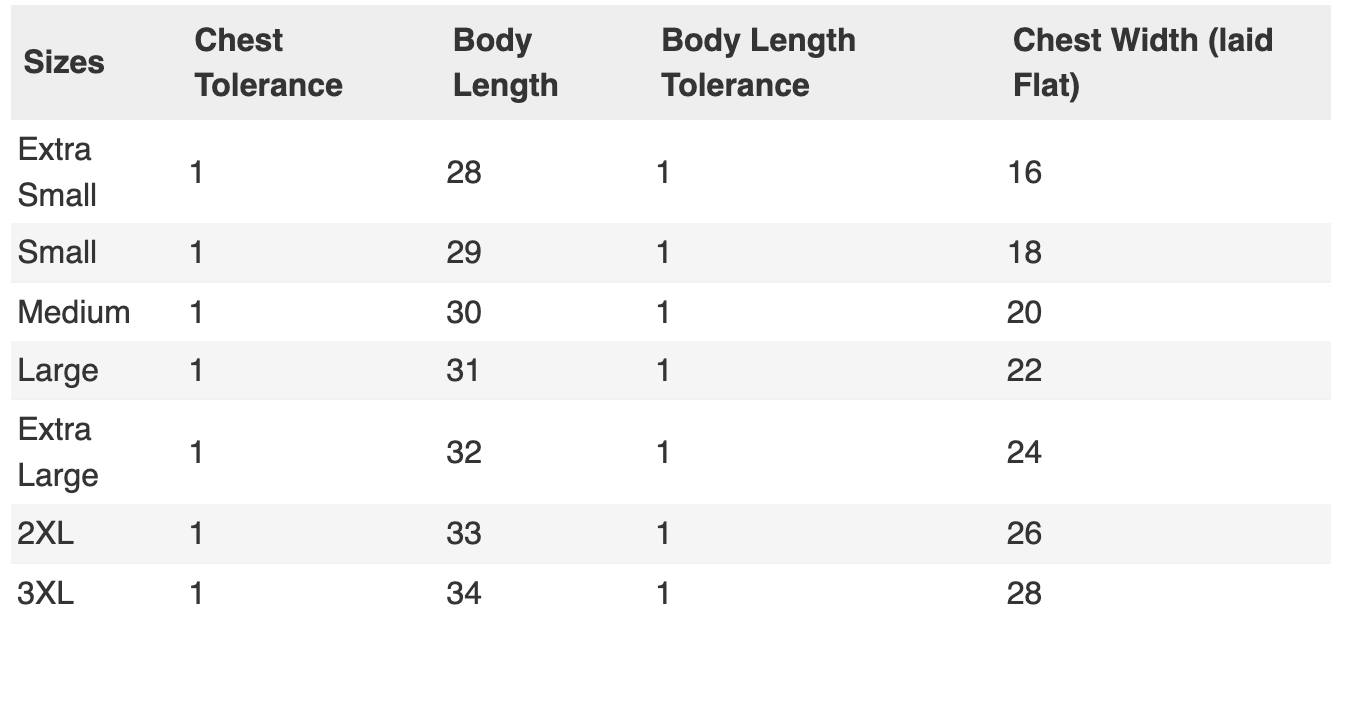The height and width of the screenshot is (704, 1358).
Task: Click the Body Length column header
Action: pyautogui.click(x=505, y=62)
